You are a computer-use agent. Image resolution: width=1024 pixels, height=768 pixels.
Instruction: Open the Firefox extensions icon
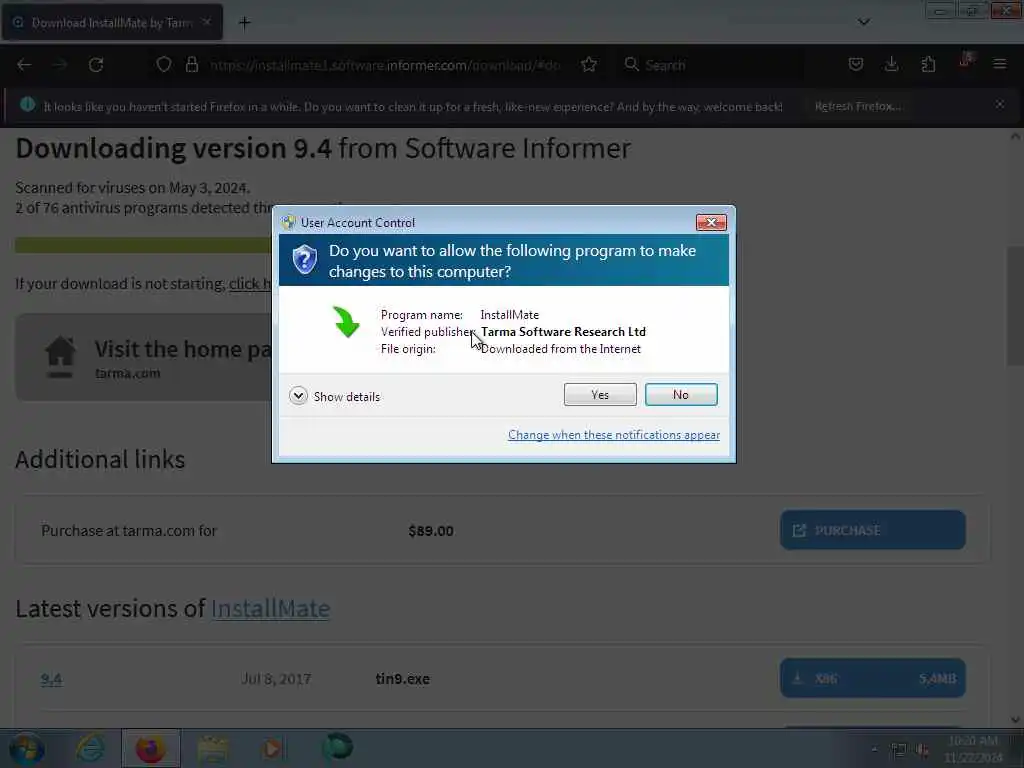tap(928, 64)
